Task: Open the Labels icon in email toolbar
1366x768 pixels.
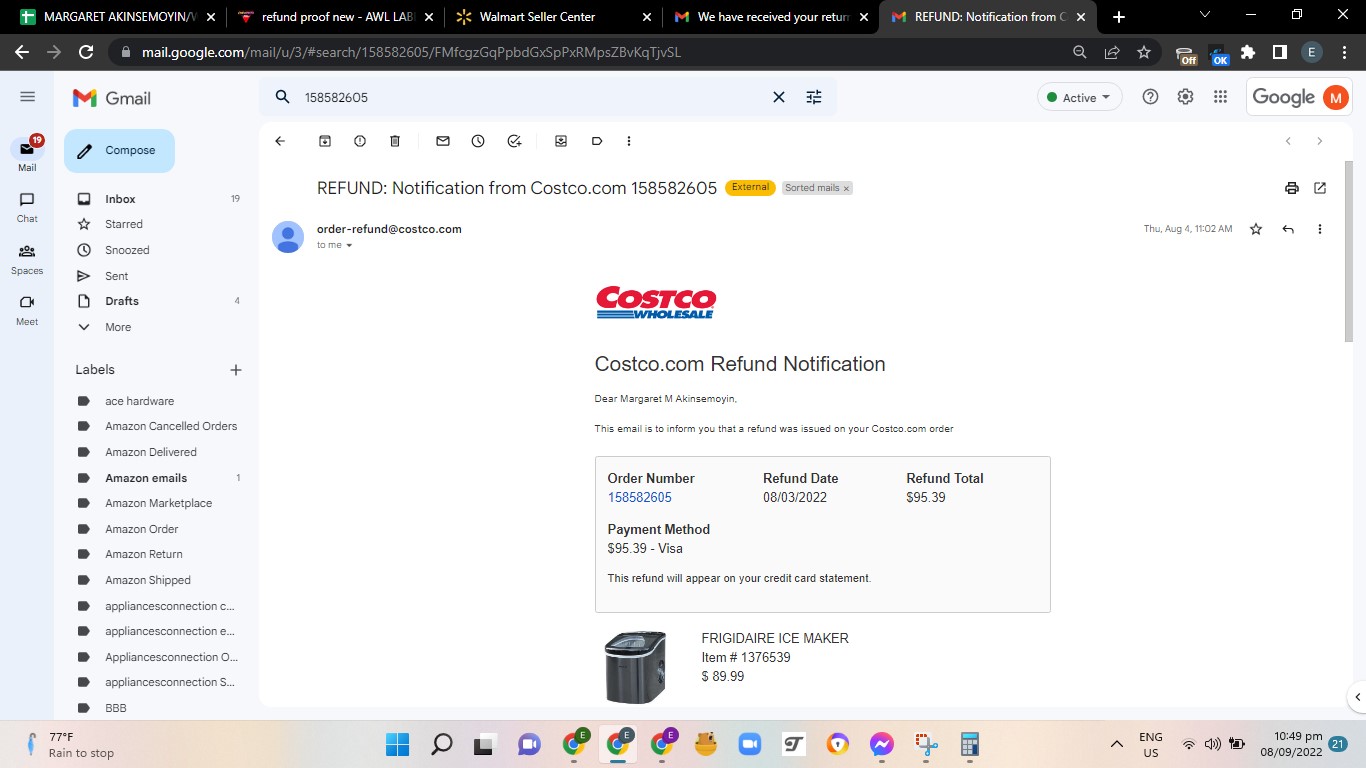Action: 597,141
